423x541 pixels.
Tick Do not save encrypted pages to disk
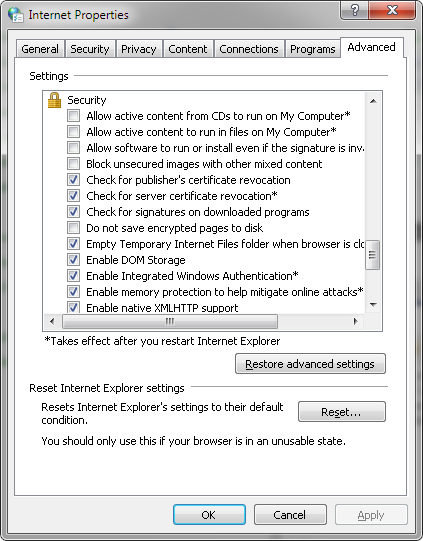tap(73, 228)
